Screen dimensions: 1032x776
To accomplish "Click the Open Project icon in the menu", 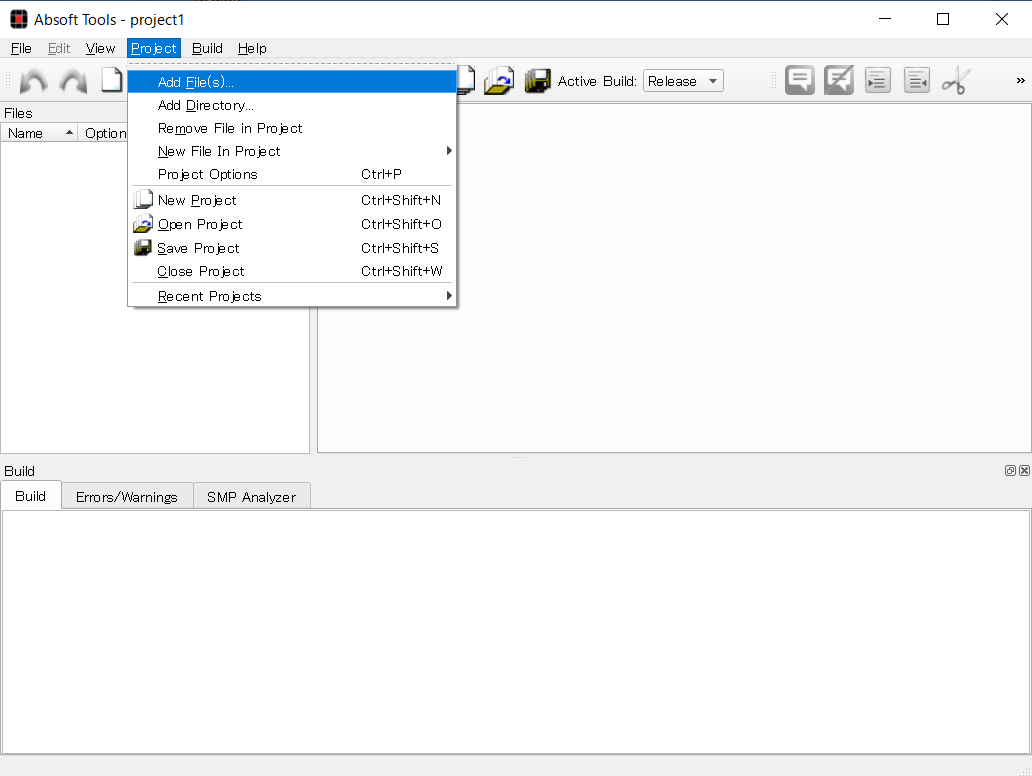I will point(143,224).
